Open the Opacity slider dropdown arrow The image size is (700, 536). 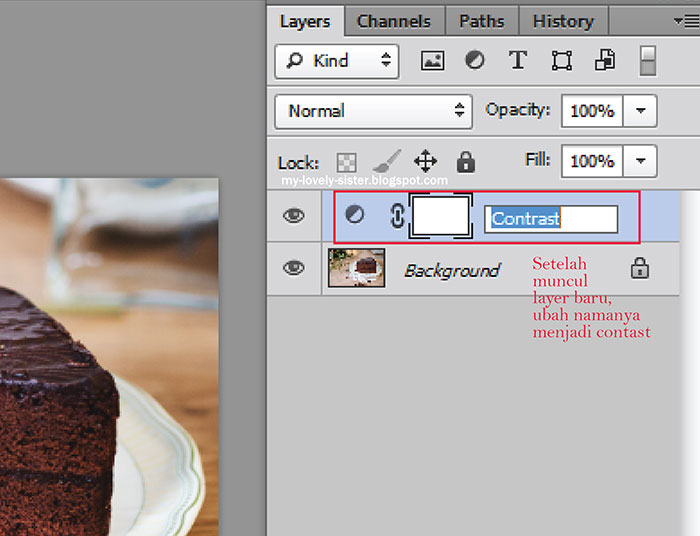640,111
